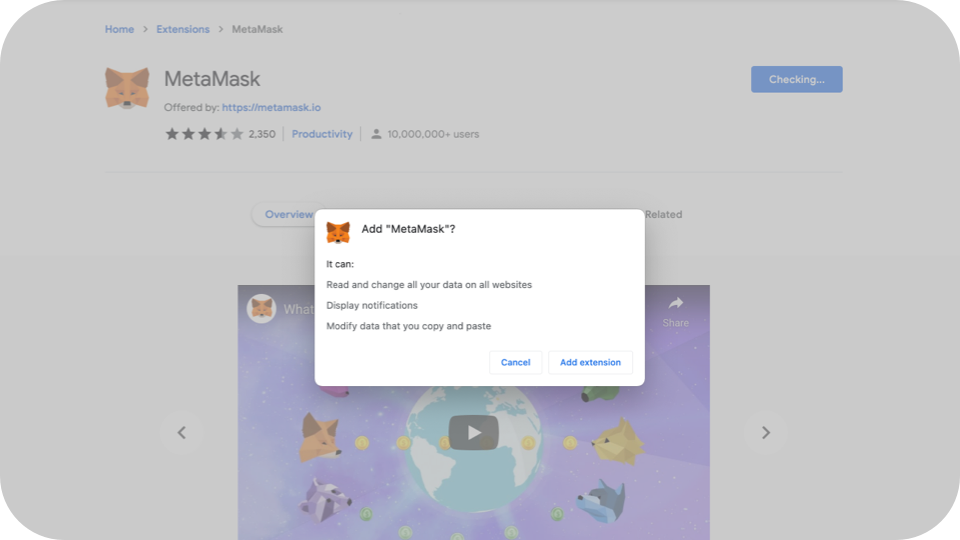This screenshot has height=540, width=960.
Task: Show next screenshot with right chevron
Action: [765, 433]
